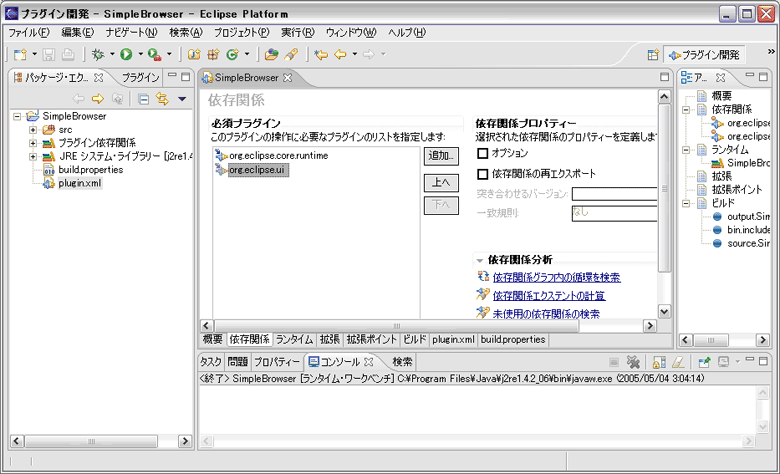
Task: Switch to the plugin.xml editor tab
Action: (x=453, y=339)
